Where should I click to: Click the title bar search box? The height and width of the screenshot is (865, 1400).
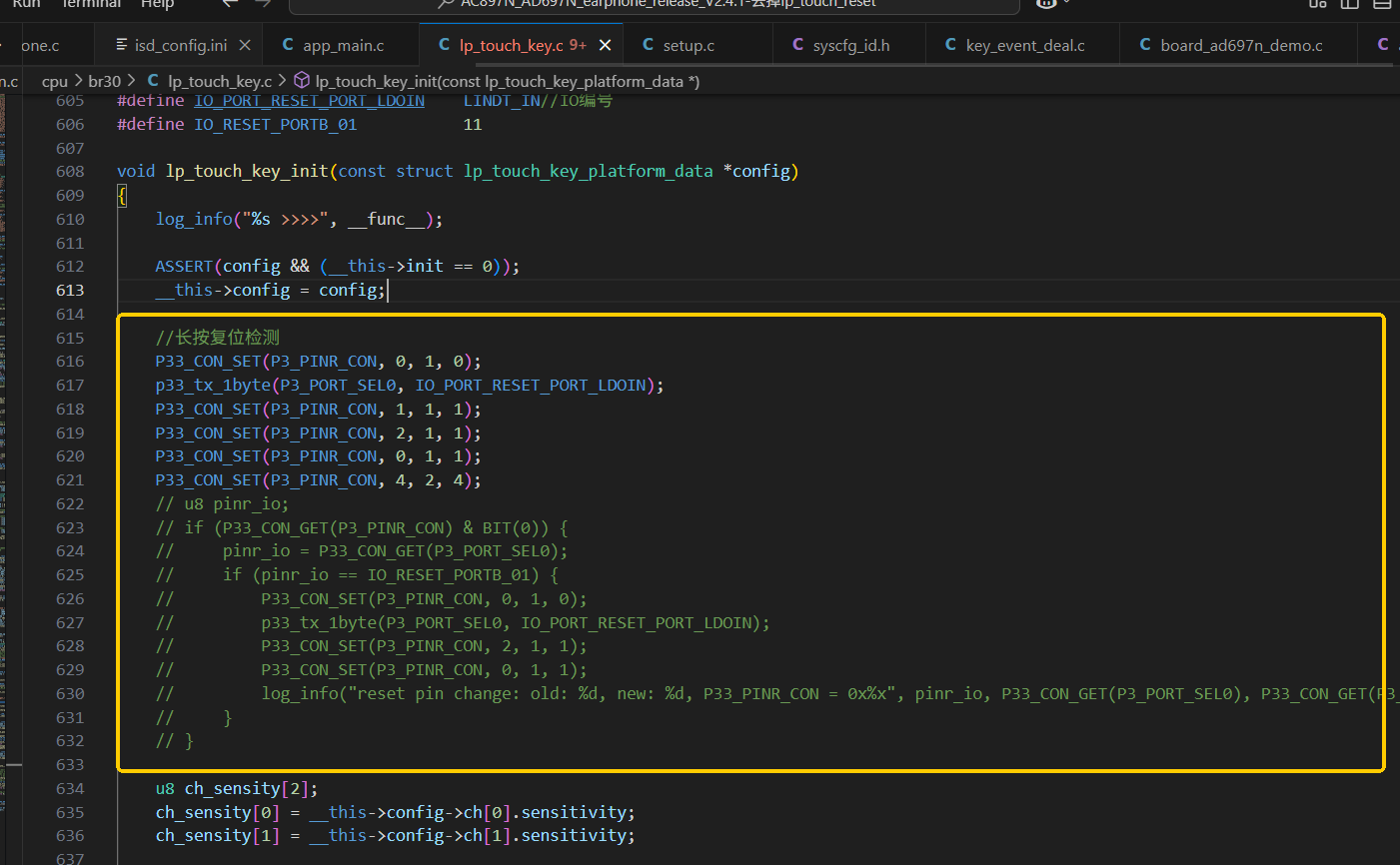[655, 5]
